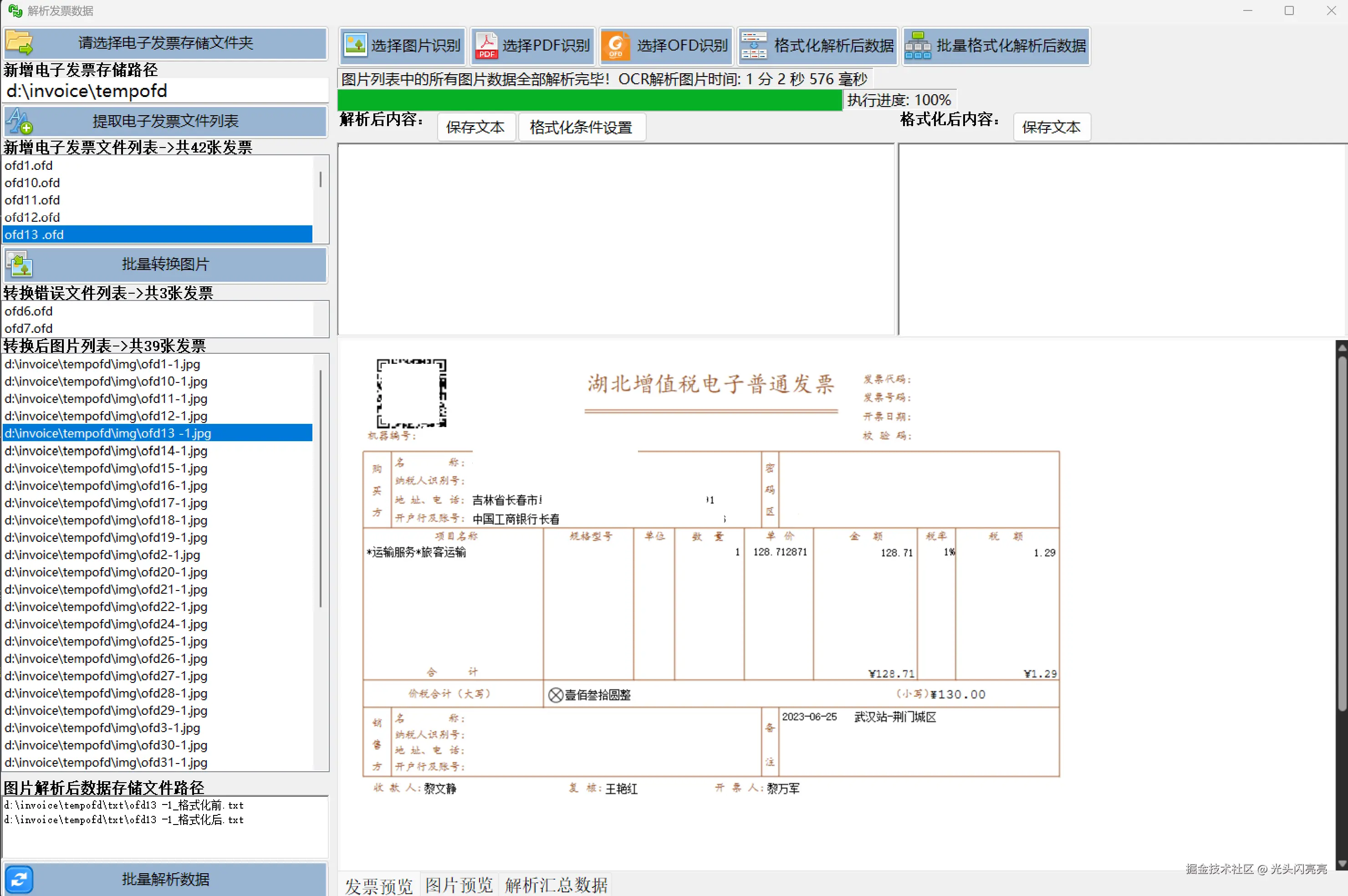The image size is (1348, 896).
Task: Click the invoice preview vertical scrollbar down arrow
Action: 1342,863
